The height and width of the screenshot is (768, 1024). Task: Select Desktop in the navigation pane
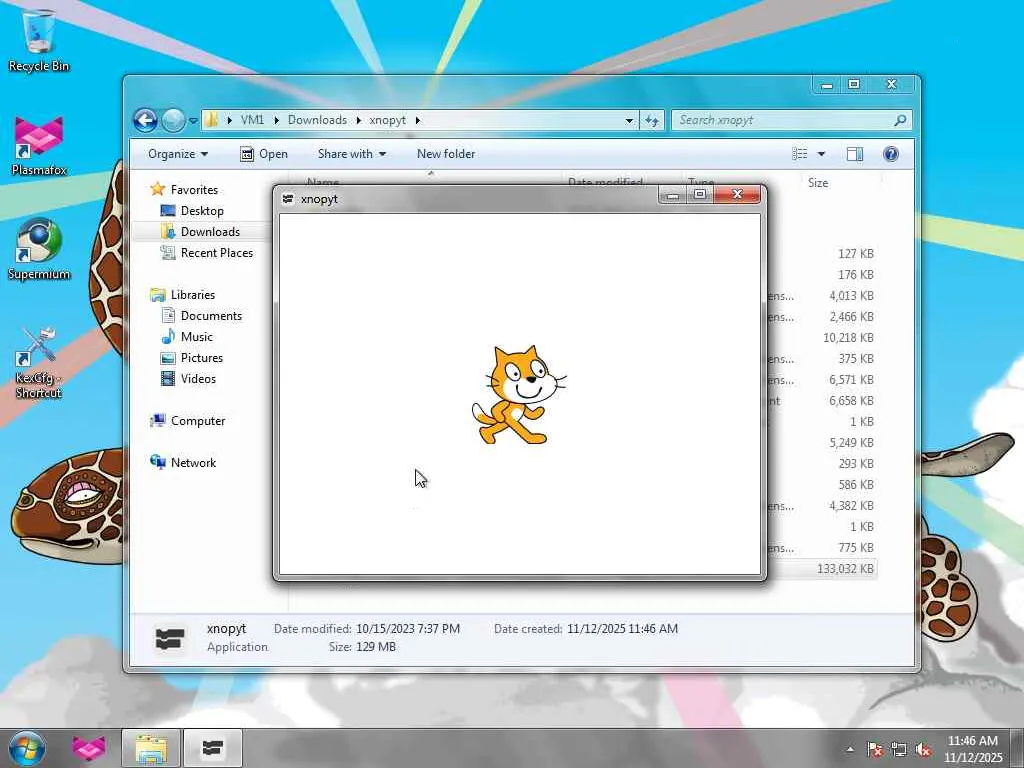point(202,211)
